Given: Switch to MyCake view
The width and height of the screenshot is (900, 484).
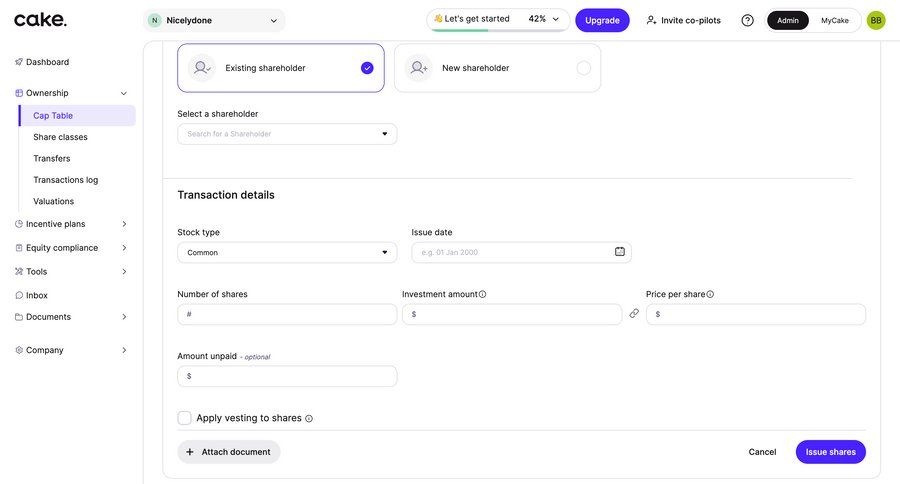Looking at the screenshot, I should point(834,20).
